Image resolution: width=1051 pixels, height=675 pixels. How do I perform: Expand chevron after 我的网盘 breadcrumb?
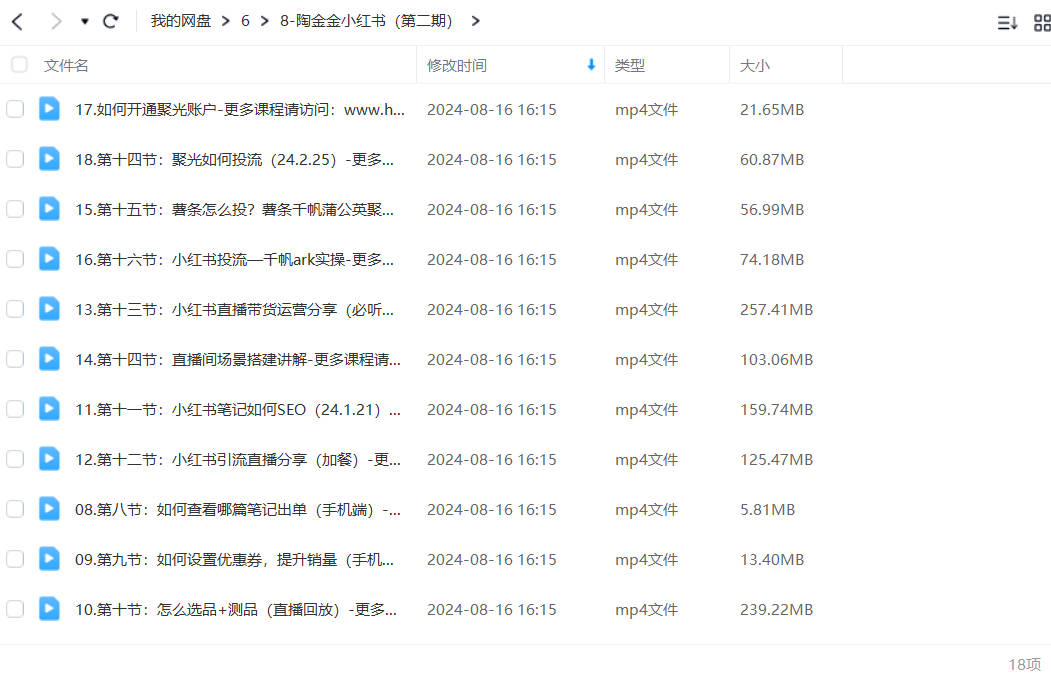point(226,21)
